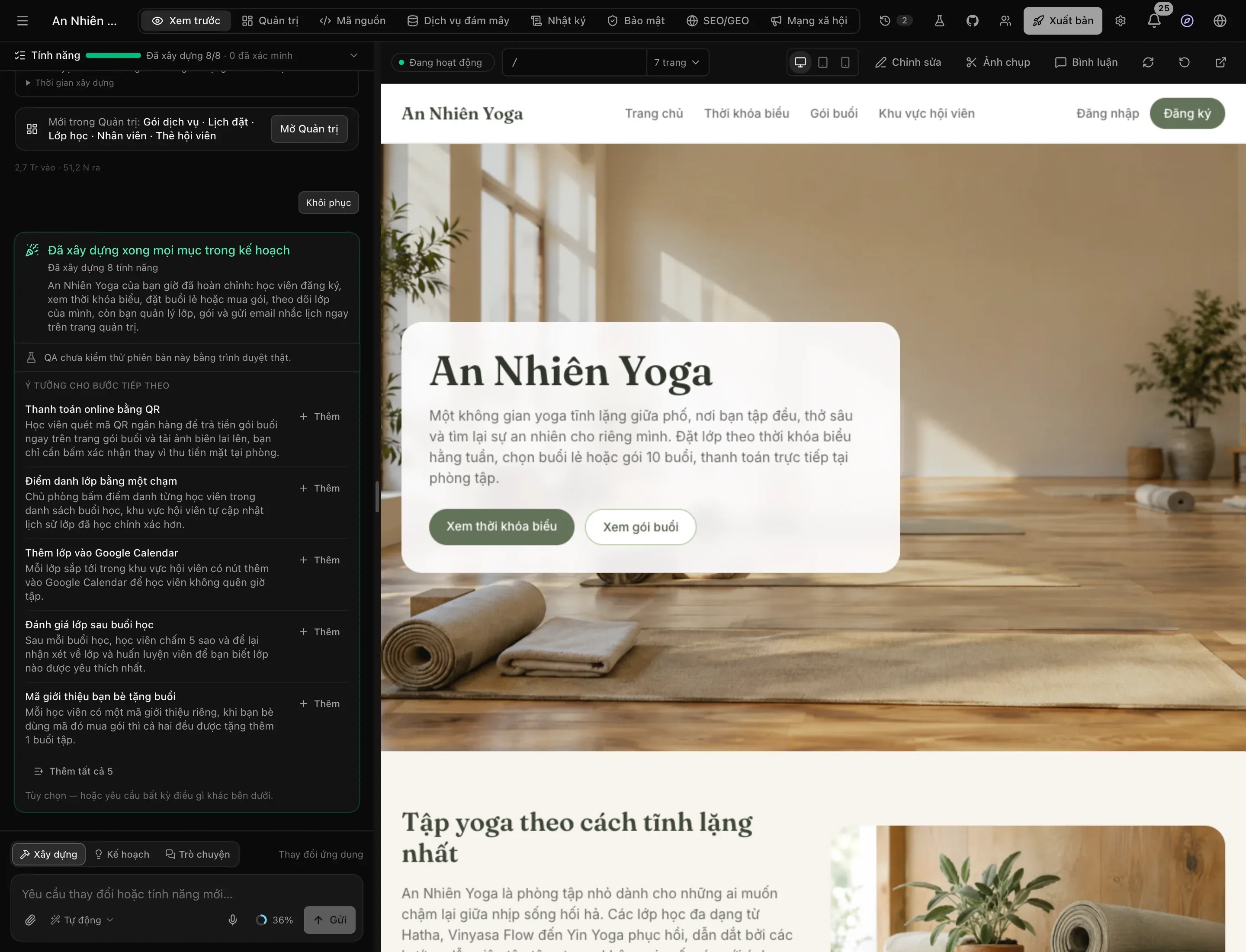Focus the Yêu cầu thay đổi input
Image resolution: width=1246 pixels, height=952 pixels.
187,894
